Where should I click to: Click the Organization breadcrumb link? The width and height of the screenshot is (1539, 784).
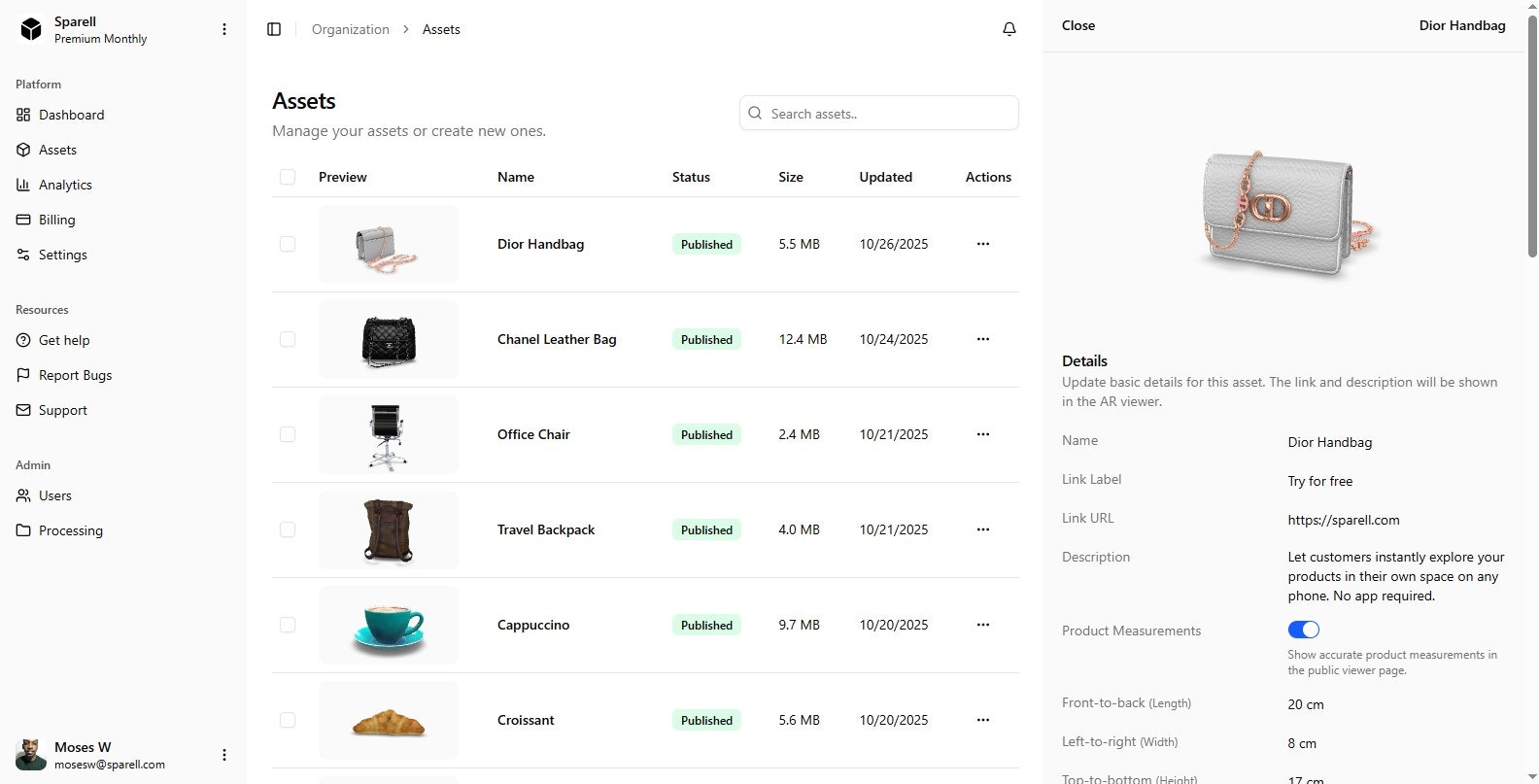click(x=351, y=30)
